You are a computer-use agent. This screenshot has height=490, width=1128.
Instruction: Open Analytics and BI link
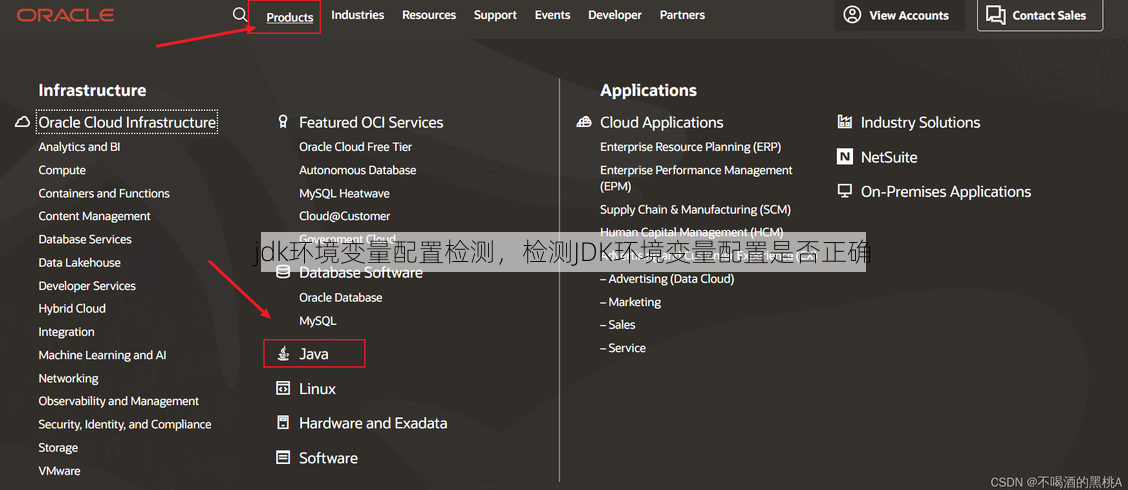(79, 147)
